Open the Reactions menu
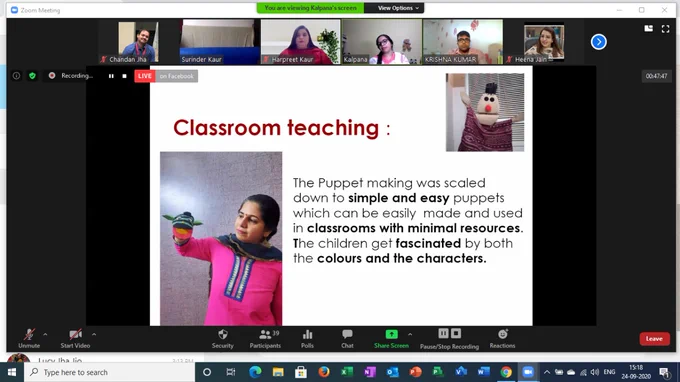This screenshot has height=382, width=680. tap(502, 338)
